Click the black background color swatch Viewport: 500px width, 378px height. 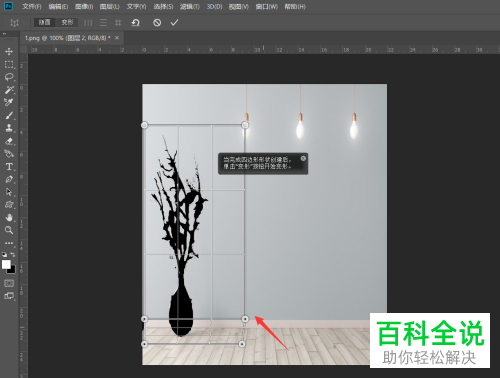(x=12, y=270)
